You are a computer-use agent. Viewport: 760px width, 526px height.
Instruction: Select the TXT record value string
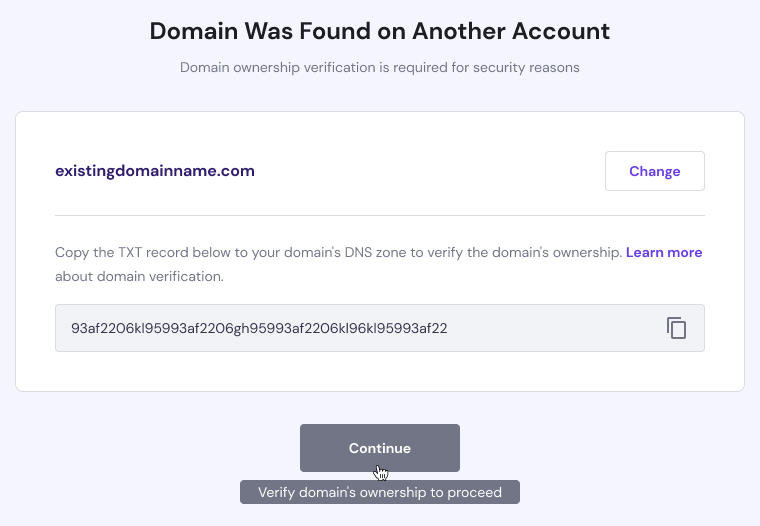tap(259, 328)
